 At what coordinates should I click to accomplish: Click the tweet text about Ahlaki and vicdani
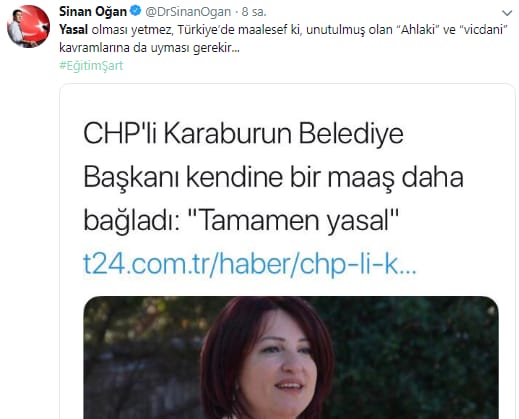click(283, 39)
